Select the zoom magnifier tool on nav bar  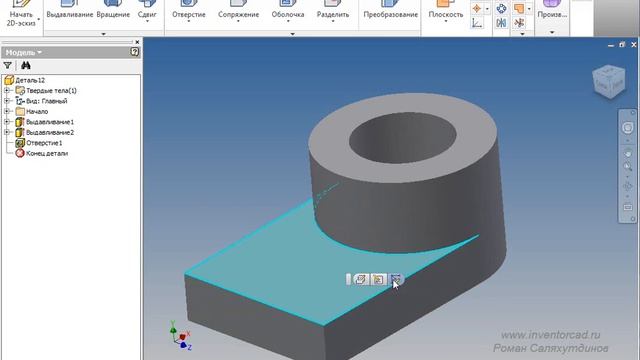627,167
